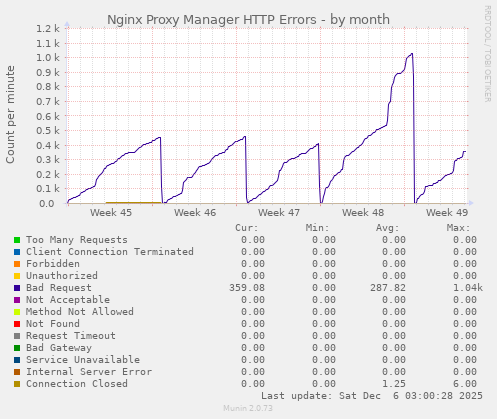497x419 pixels.
Task: Click the Last update timestamp line
Action: point(372,396)
